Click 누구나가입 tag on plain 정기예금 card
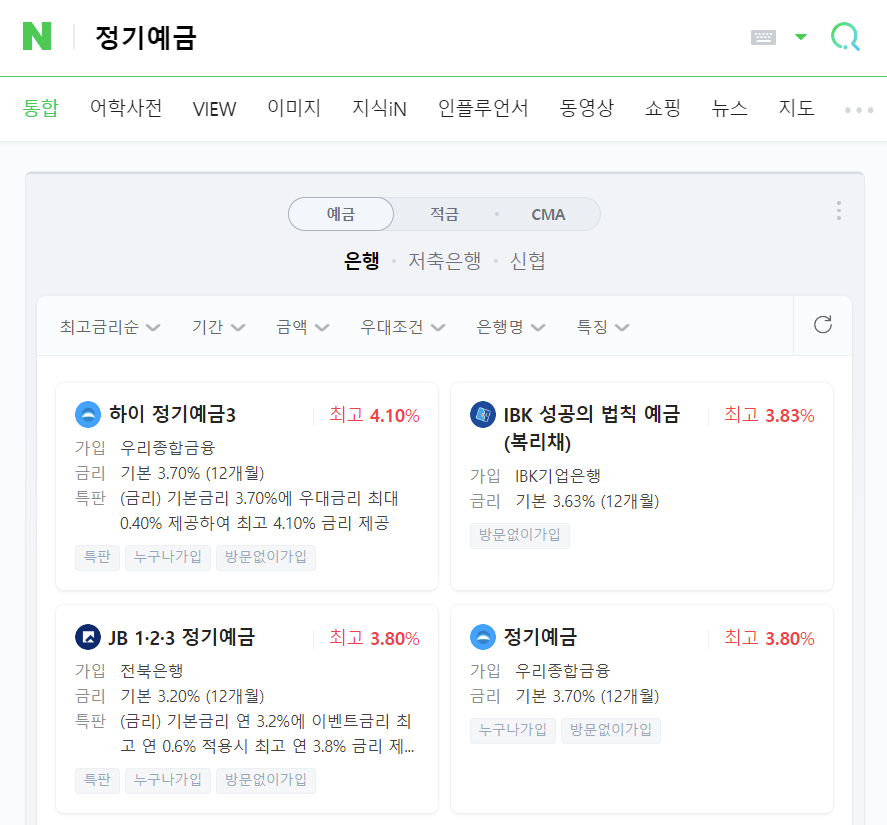Image resolution: width=887 pixels, height=825 pixels. (x=513, y=730)
